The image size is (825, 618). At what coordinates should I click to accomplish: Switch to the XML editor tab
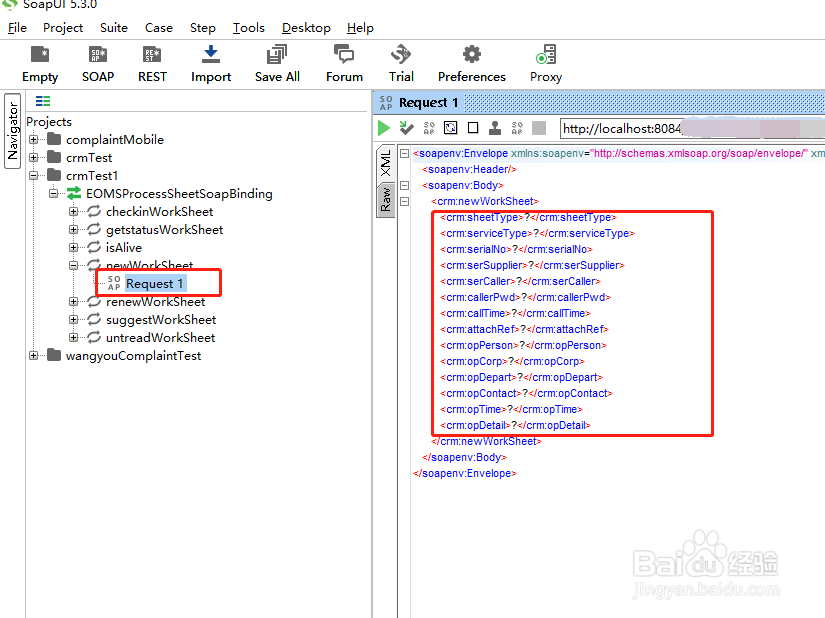point(386,163)
